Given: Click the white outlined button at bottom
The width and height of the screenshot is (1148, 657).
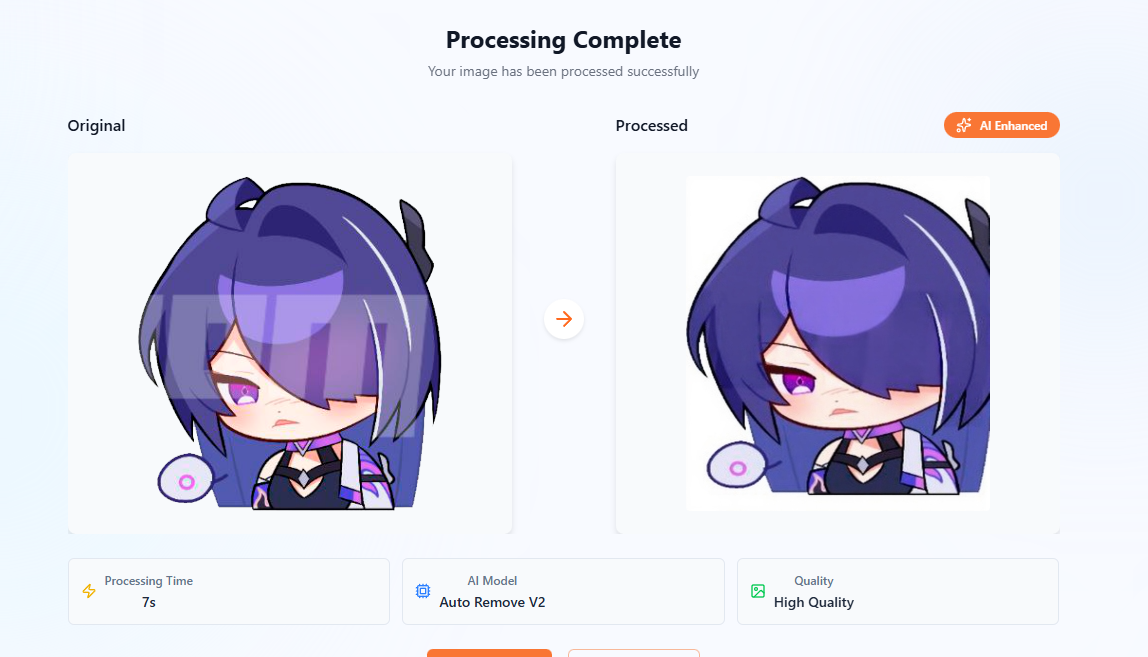Looking at the screenshot, I should (x=633, y=653).
